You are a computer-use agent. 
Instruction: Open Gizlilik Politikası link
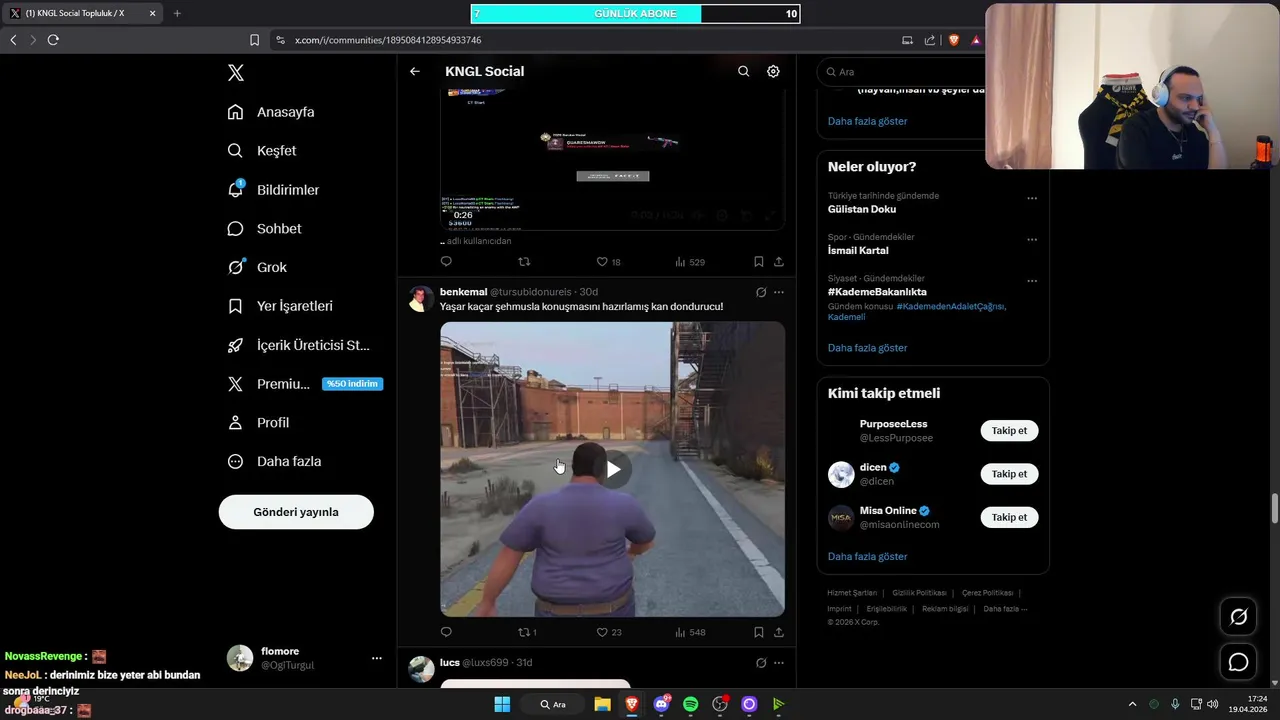pyautogui.click(x=919, y=593)
